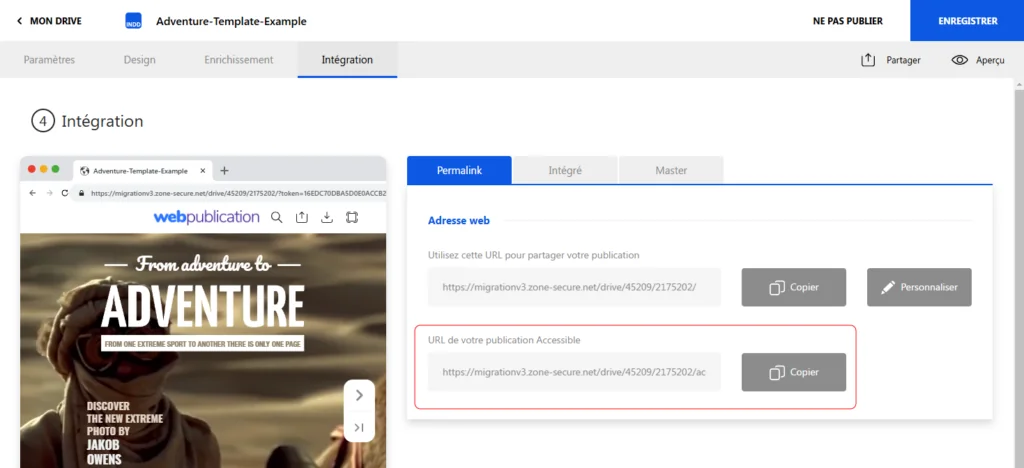Click the globe favicon on preview tab
The image size is (1024, 468).
pyautogui.click(x=84, y=171)
